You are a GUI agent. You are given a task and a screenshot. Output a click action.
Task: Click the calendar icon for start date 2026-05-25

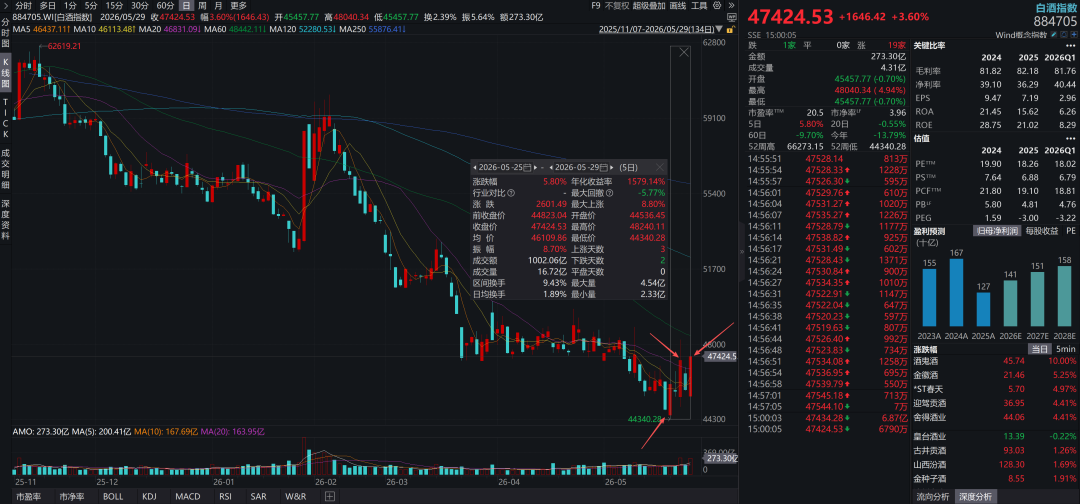pos(527,167)
